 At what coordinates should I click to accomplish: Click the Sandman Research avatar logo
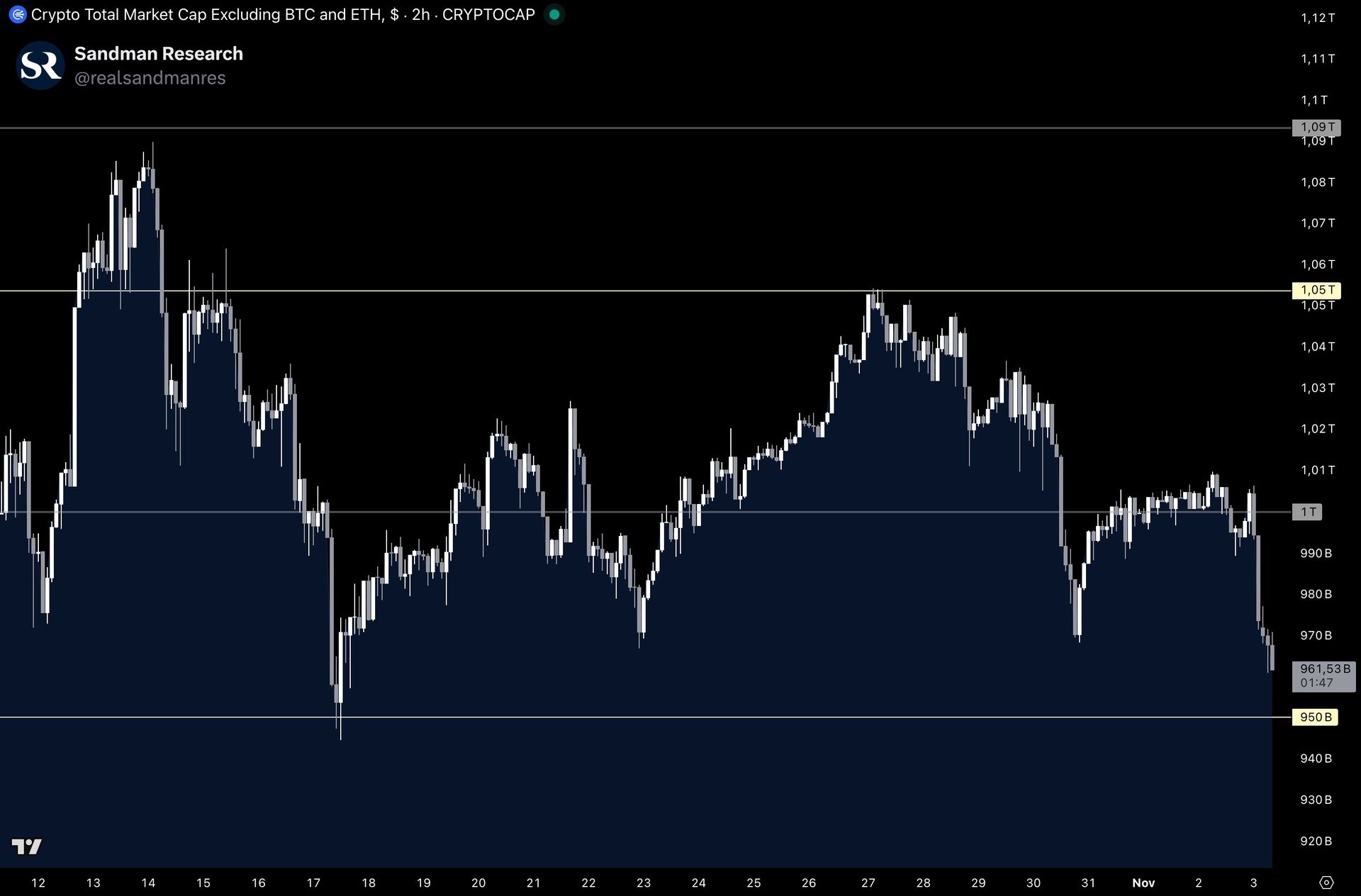[x=40, y=65]
